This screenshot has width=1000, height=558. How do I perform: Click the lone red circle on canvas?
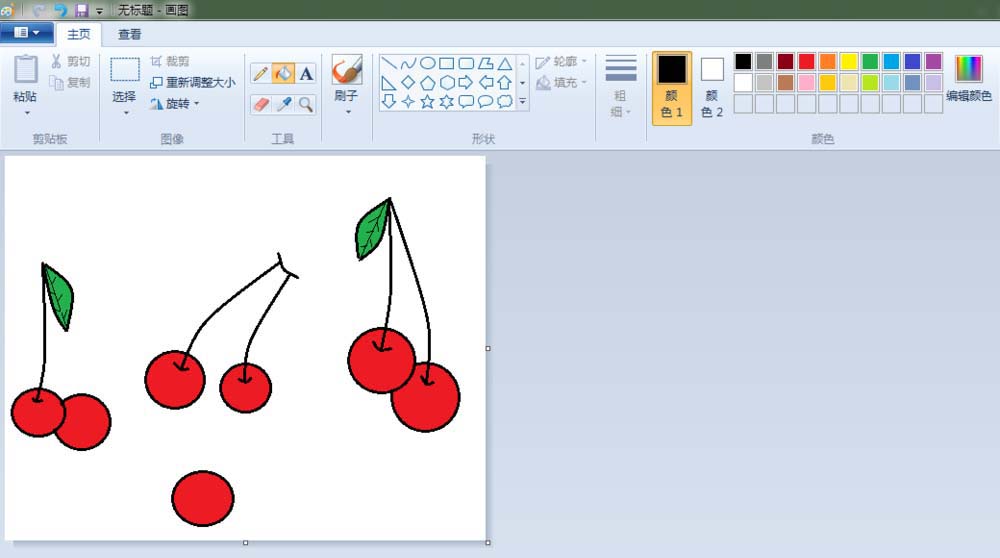203,498
